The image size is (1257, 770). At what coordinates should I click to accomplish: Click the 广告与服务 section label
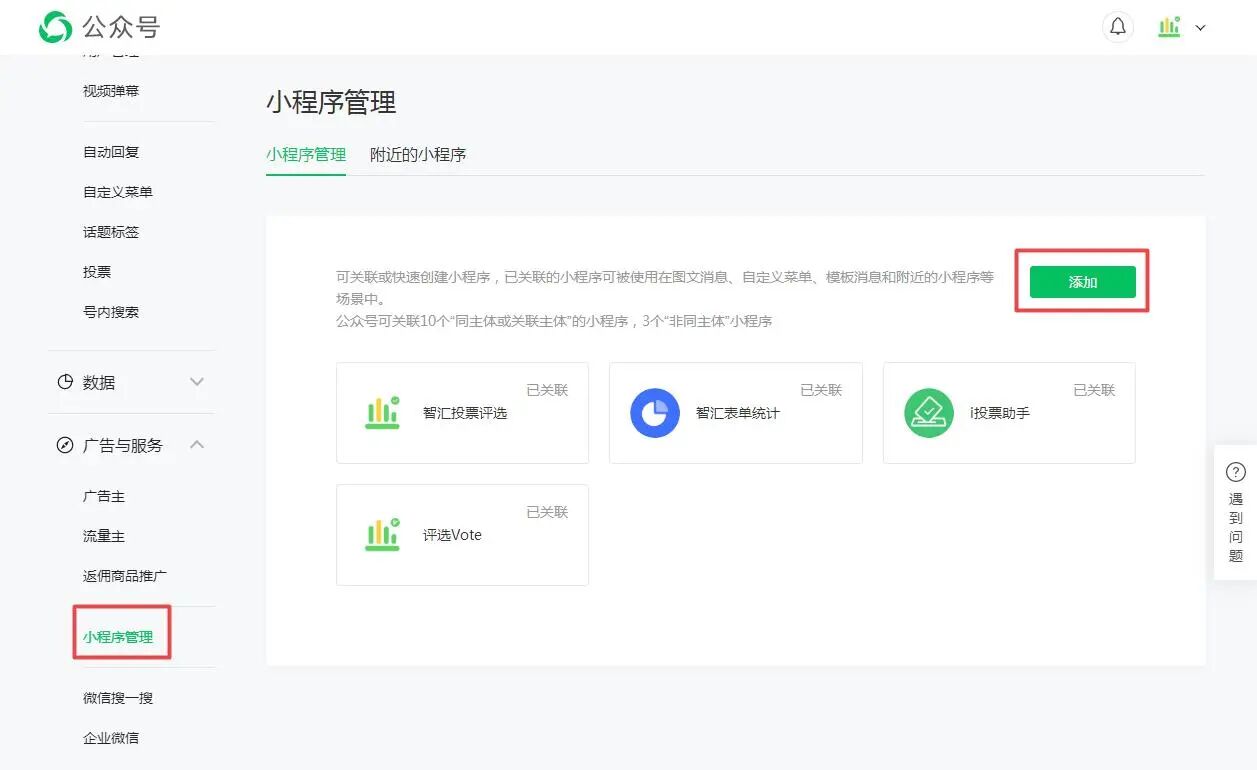[122, 445]
